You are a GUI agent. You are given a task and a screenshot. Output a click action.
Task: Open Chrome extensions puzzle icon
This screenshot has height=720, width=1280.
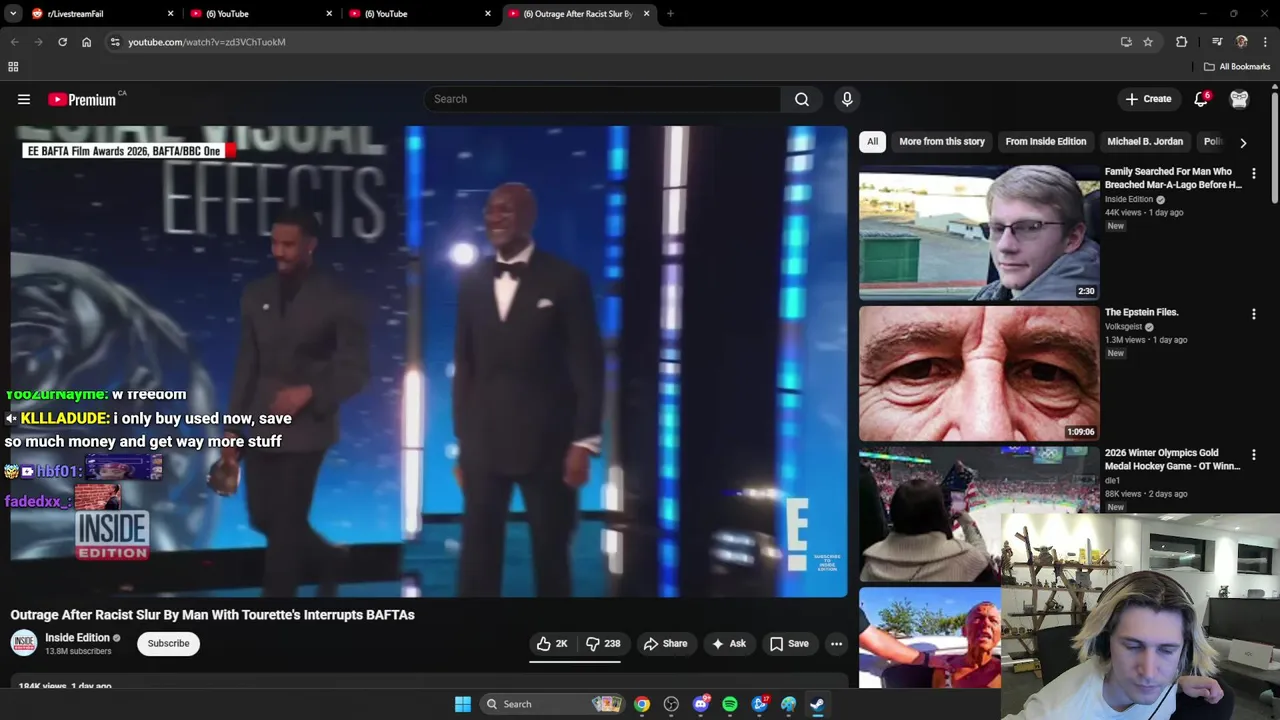point(1181,42)
